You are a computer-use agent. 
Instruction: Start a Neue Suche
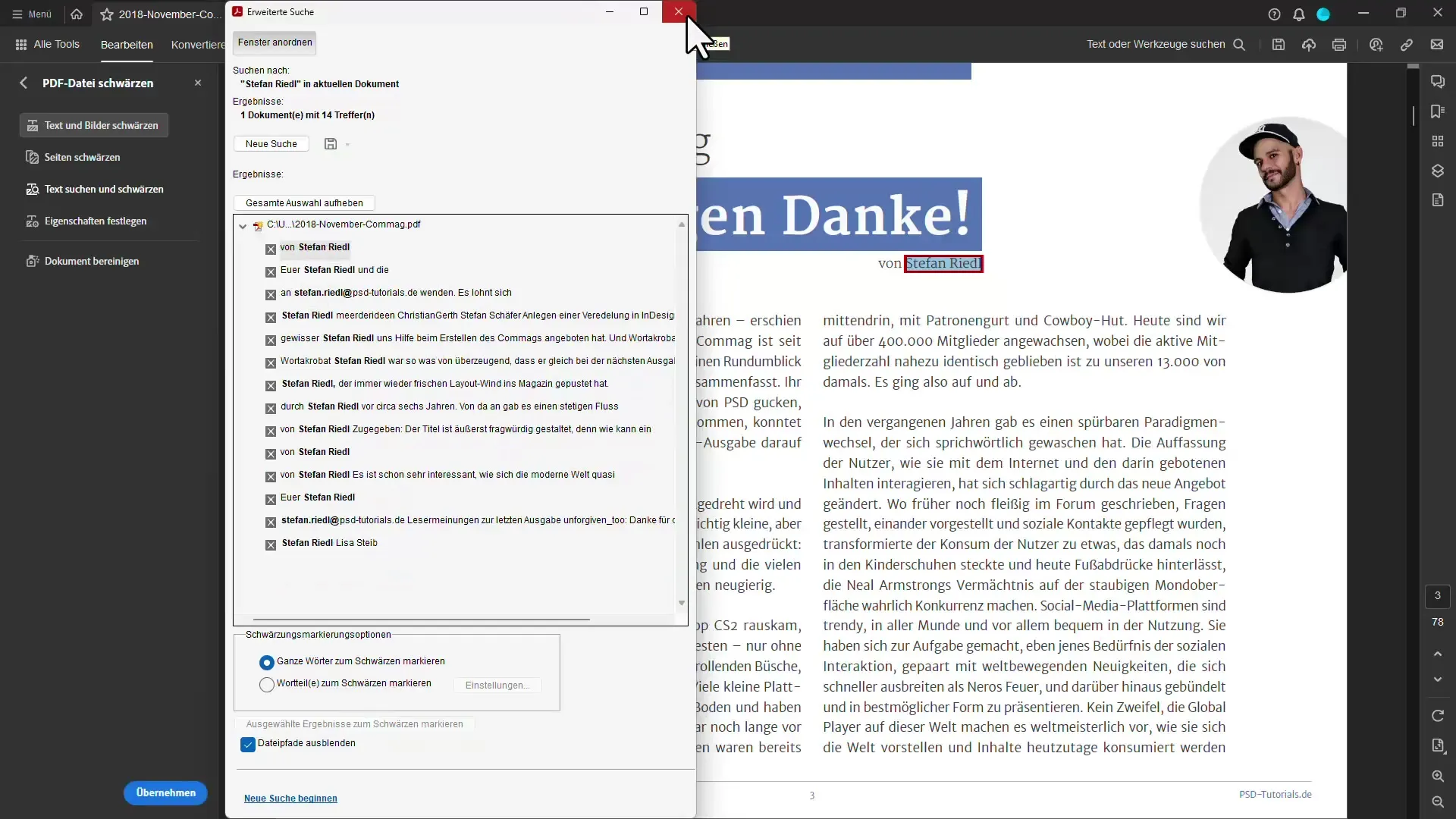[x=271, y=144]
